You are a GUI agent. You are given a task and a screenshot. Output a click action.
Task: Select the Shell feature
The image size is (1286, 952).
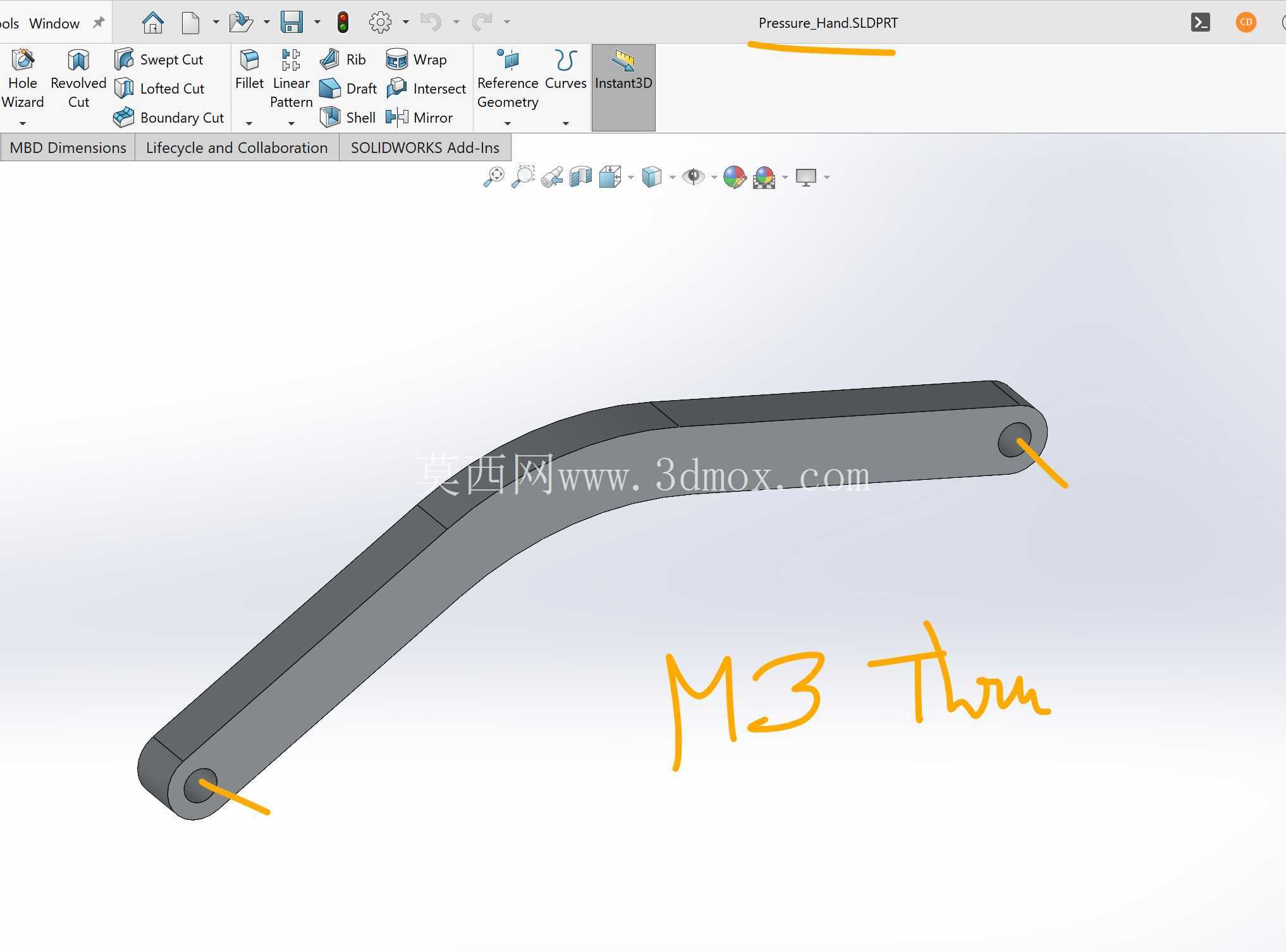click(x=348, y=118)
